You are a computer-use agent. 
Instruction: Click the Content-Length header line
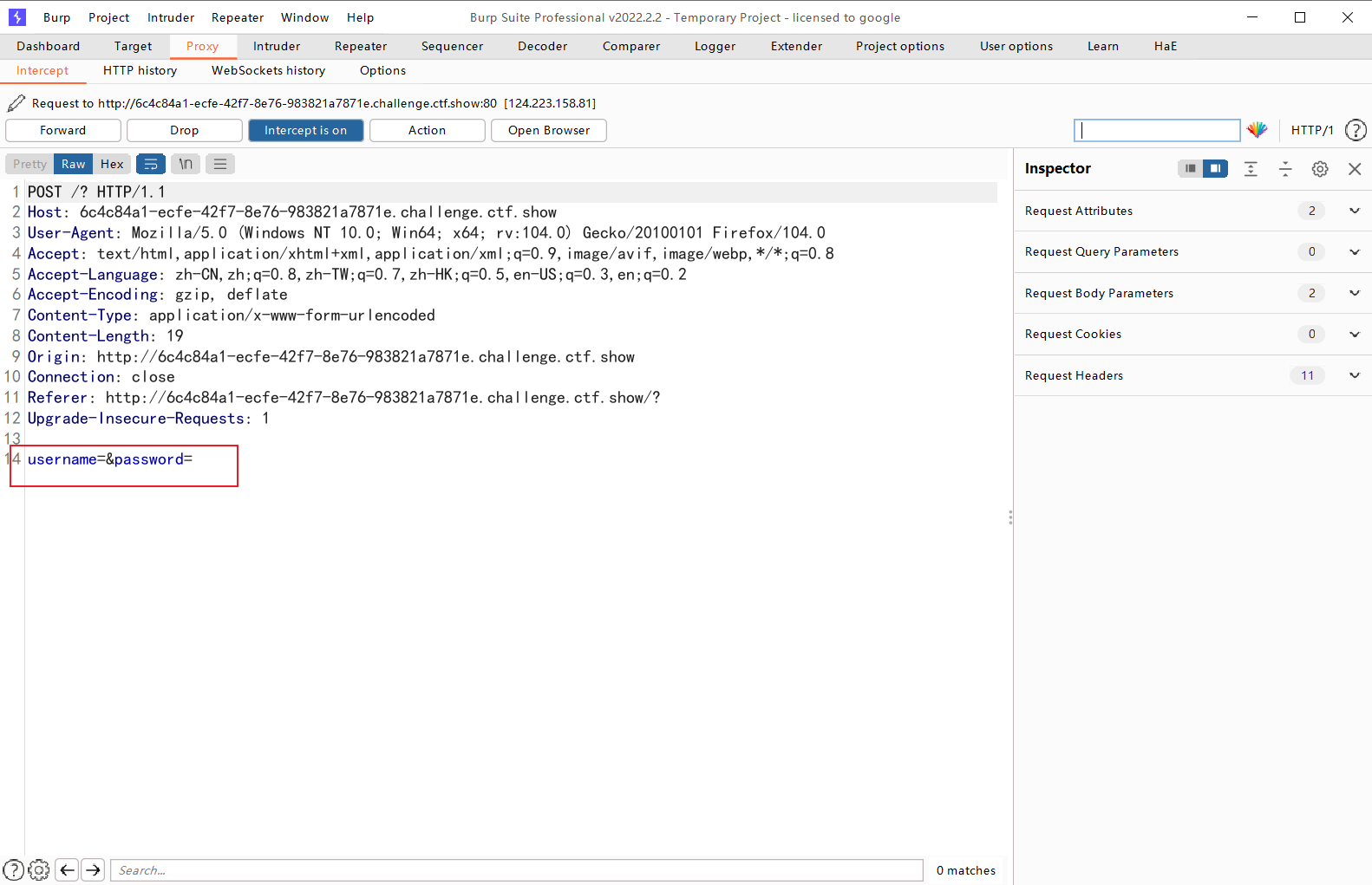point(105,335)
